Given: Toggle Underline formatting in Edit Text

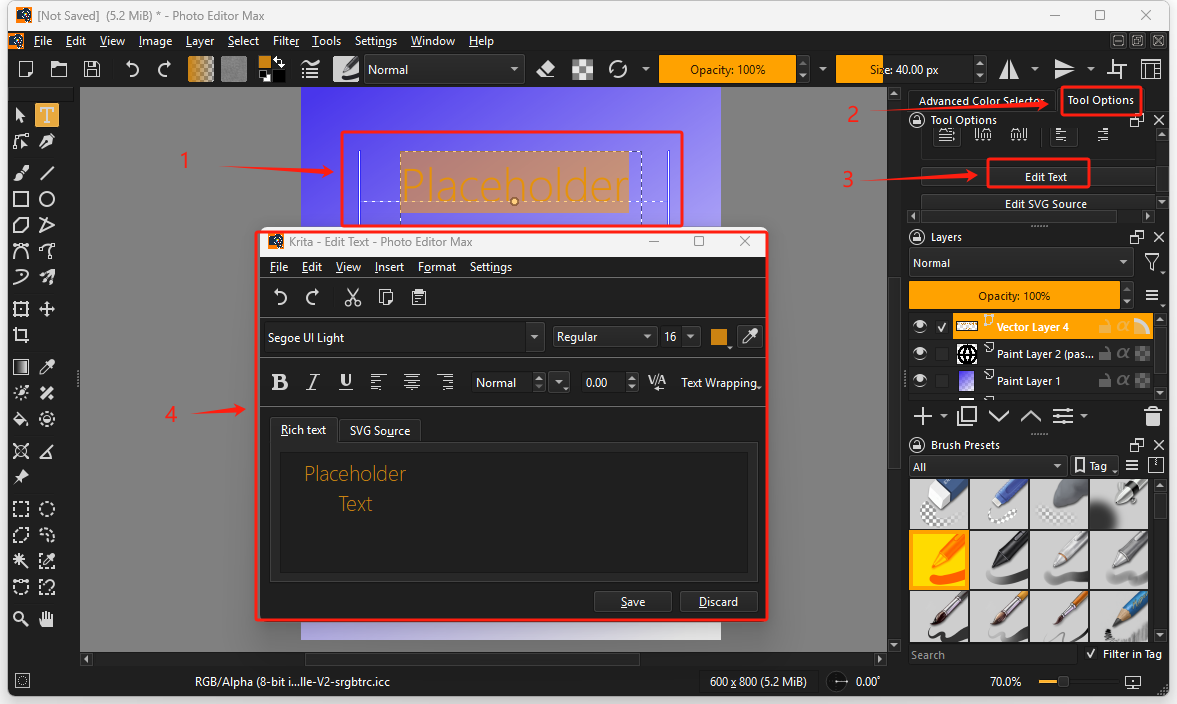Looking at the screenshot, I should click(345, 382).
